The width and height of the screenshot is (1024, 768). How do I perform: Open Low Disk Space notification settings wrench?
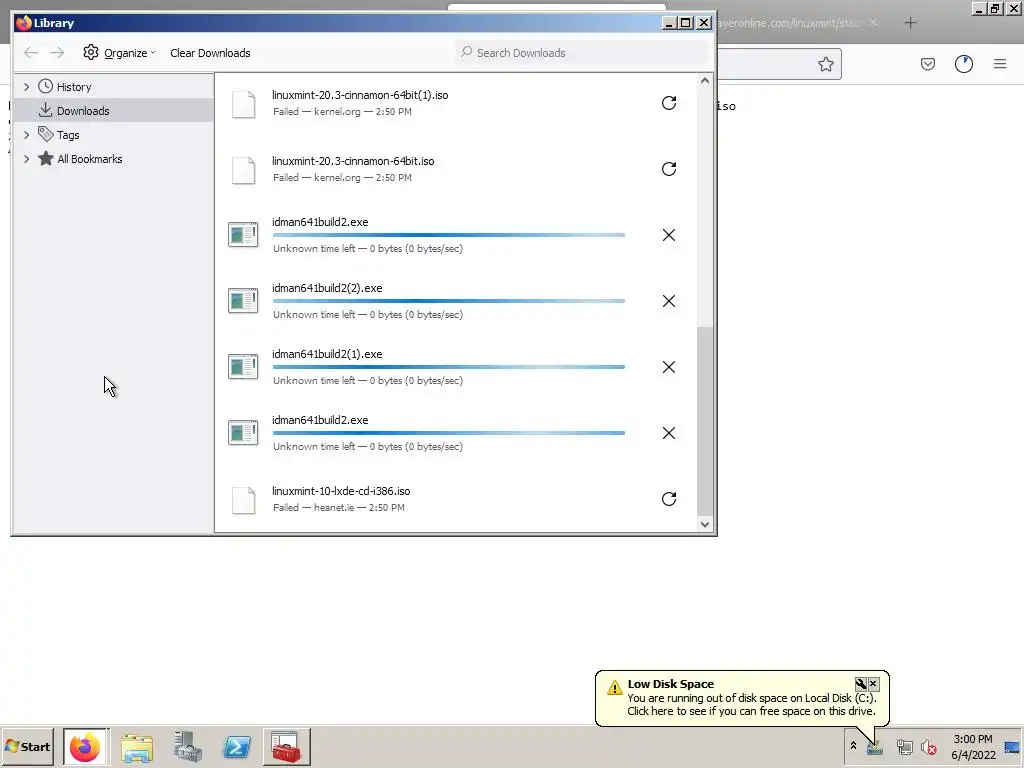click(x=861, y=684)
